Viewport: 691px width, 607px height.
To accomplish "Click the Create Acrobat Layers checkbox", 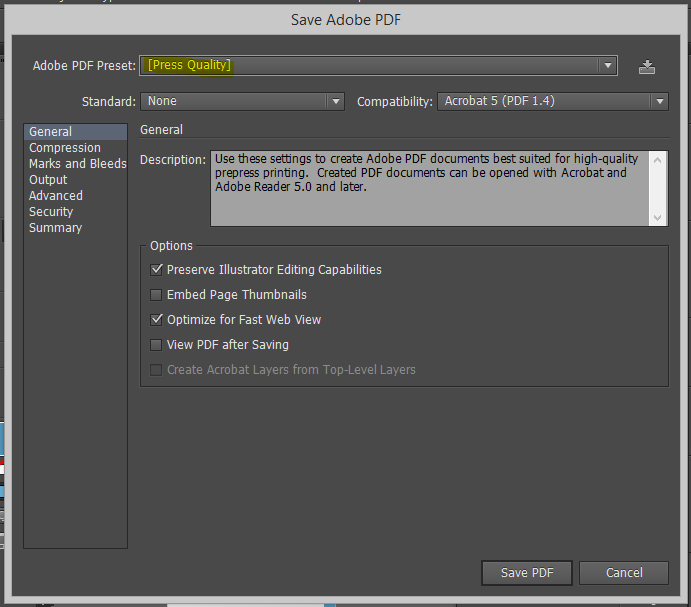I will pos(156,369).
